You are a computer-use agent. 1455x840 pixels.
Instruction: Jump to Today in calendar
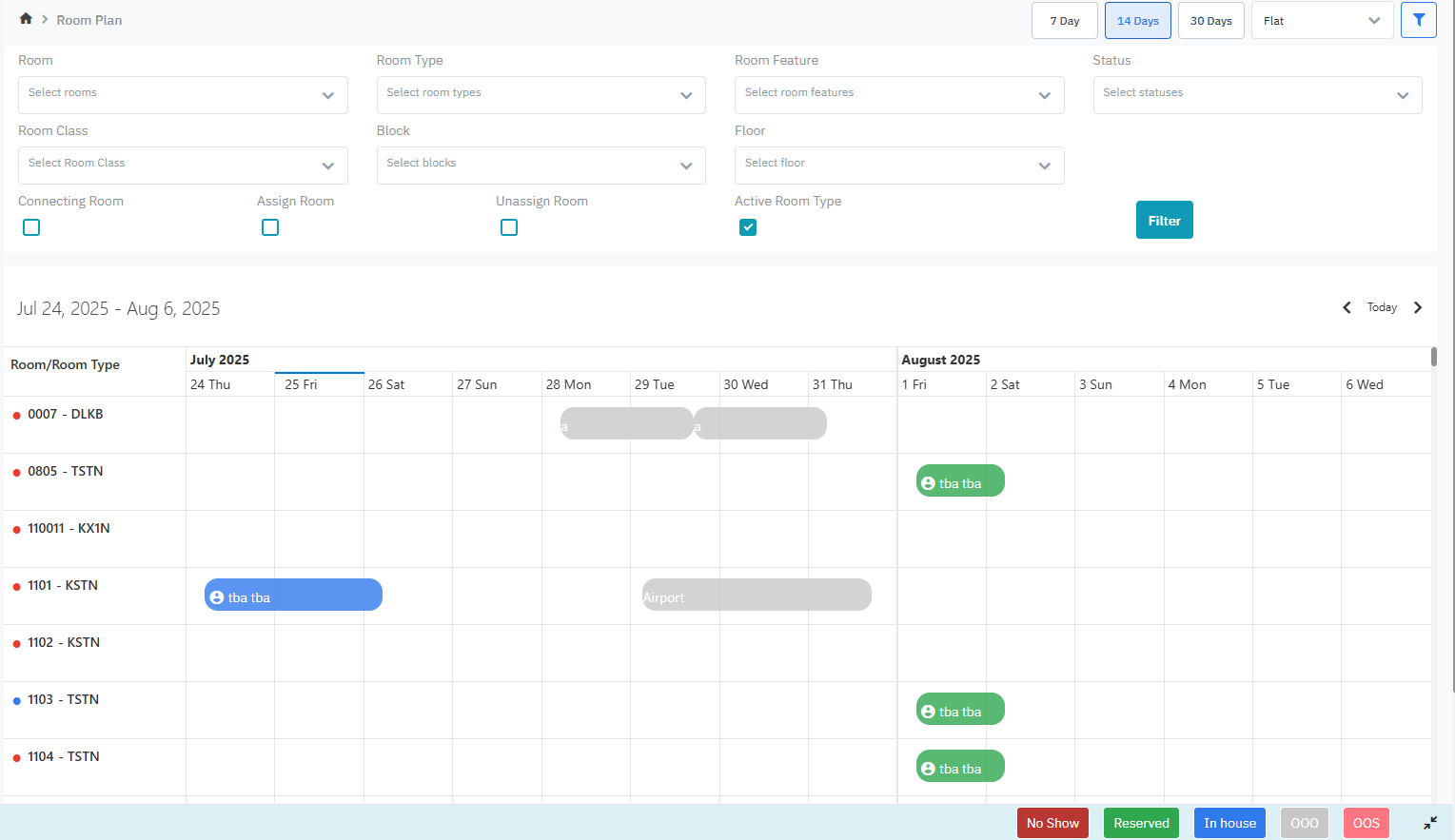(x=1382, y=307)
